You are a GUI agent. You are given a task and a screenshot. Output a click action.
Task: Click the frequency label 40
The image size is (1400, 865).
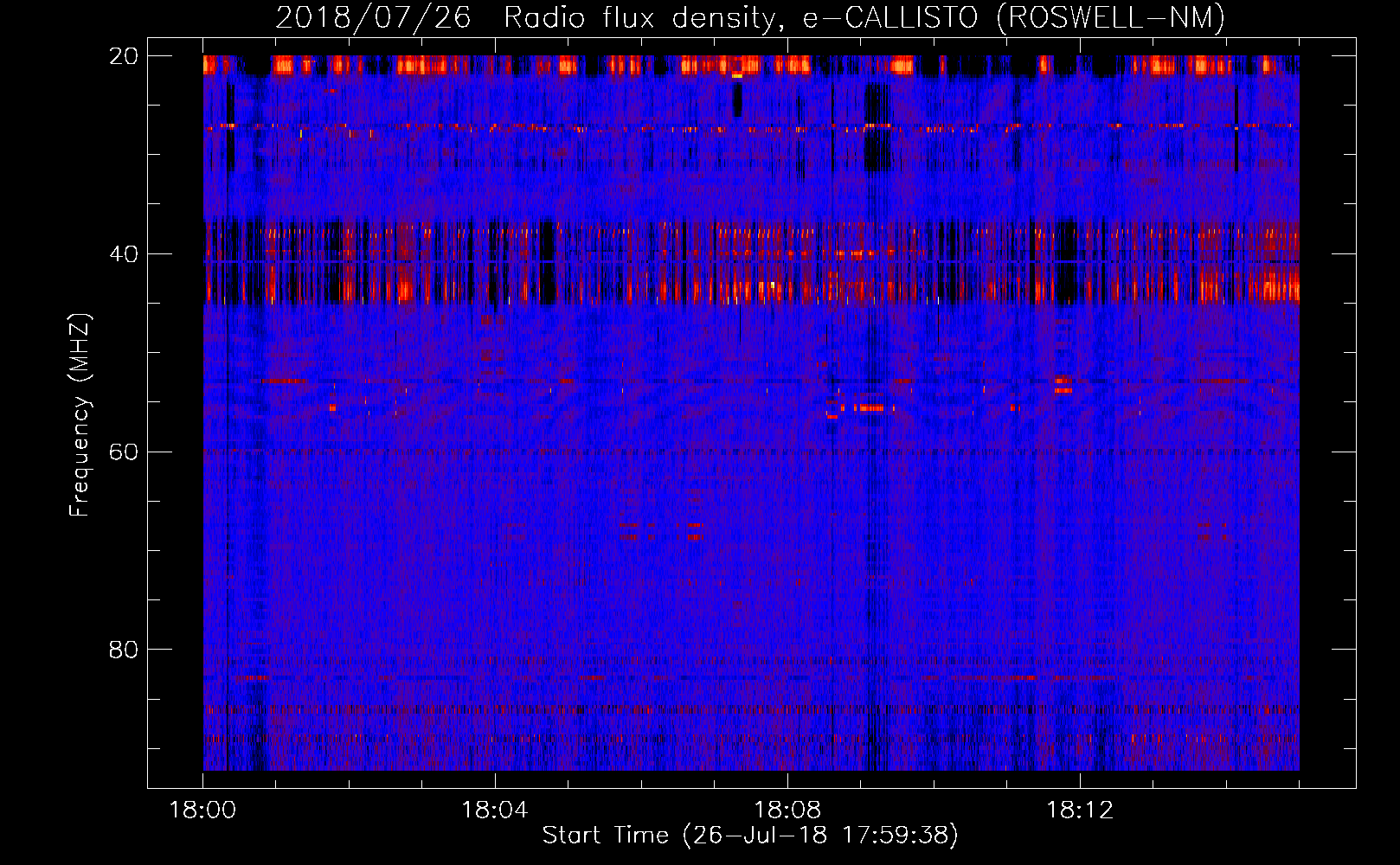(x=124, y=254)
